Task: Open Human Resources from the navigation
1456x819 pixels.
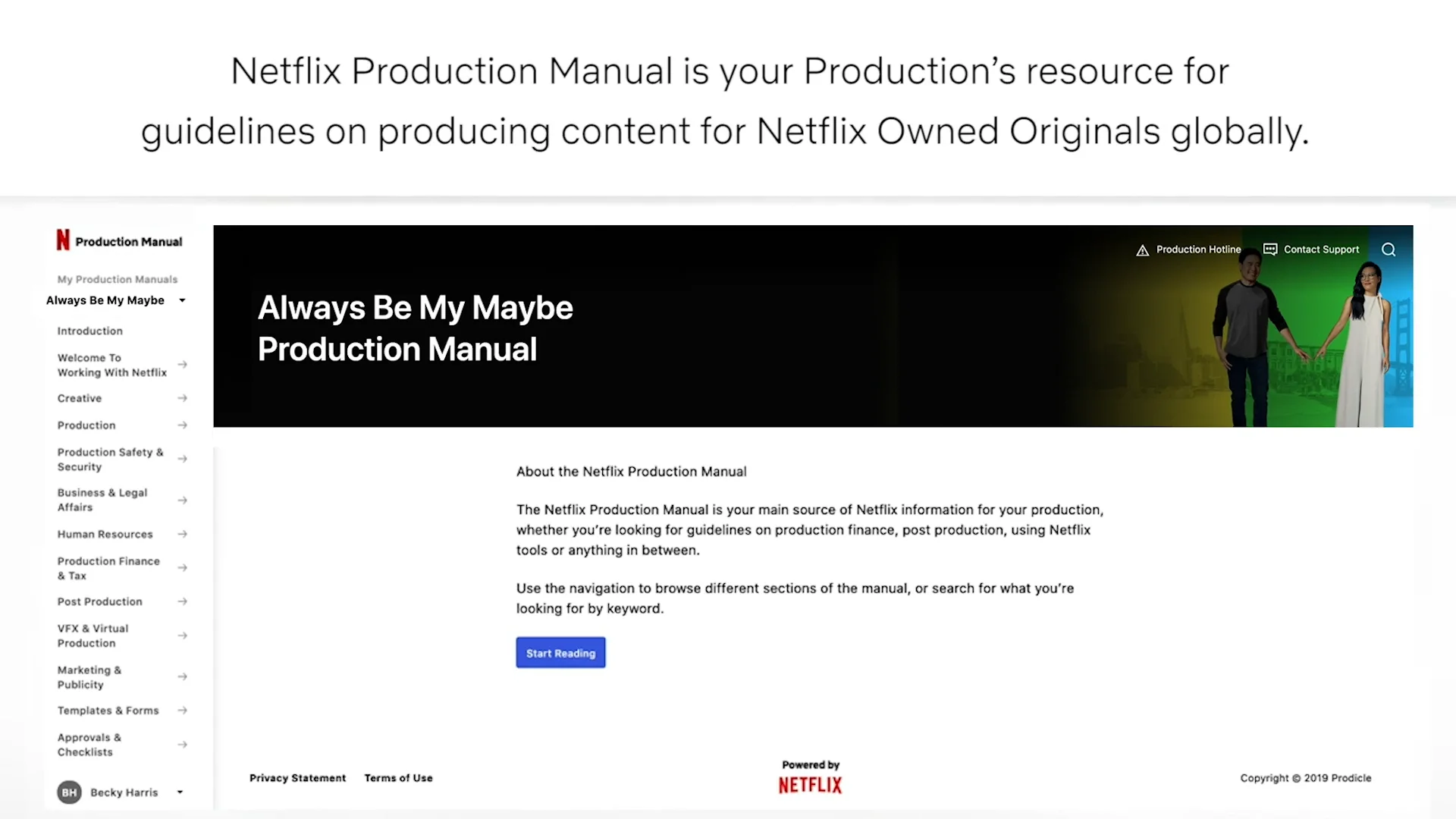Action: (105, 534)
